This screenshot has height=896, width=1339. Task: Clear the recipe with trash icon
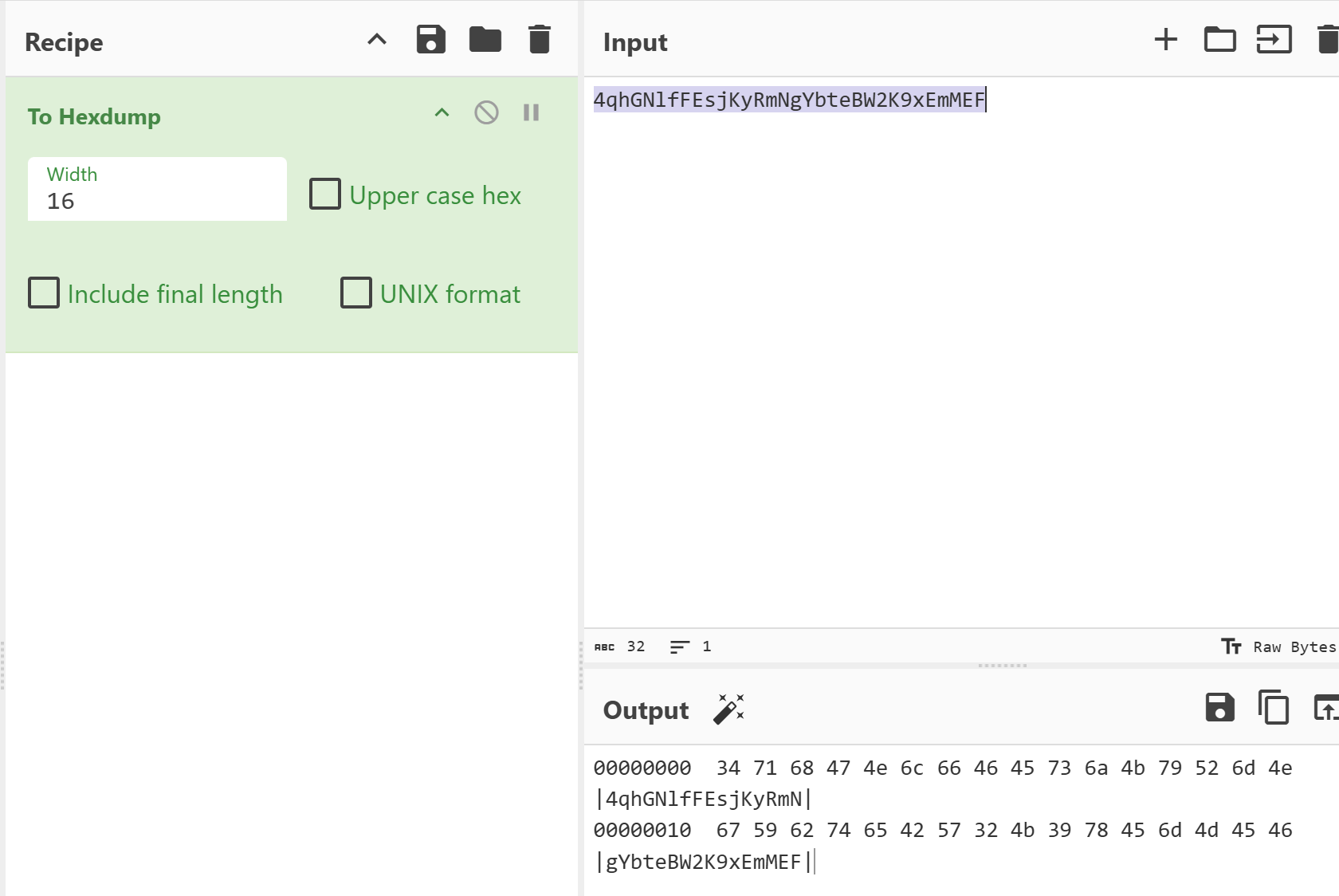click(540, 40)
